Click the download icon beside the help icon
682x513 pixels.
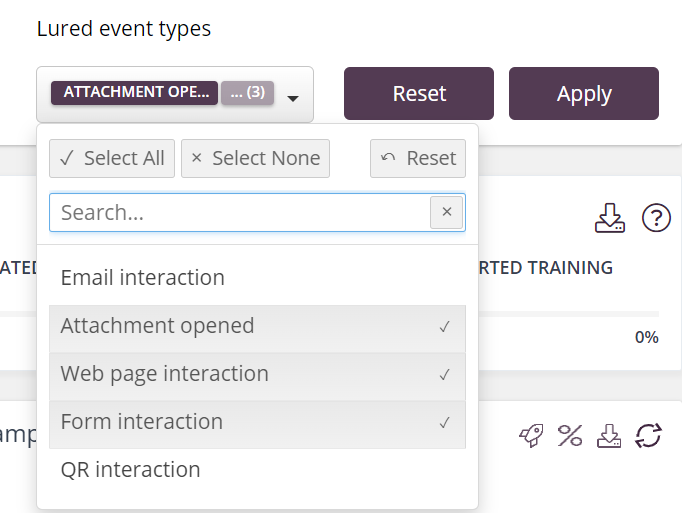(609, 218)
